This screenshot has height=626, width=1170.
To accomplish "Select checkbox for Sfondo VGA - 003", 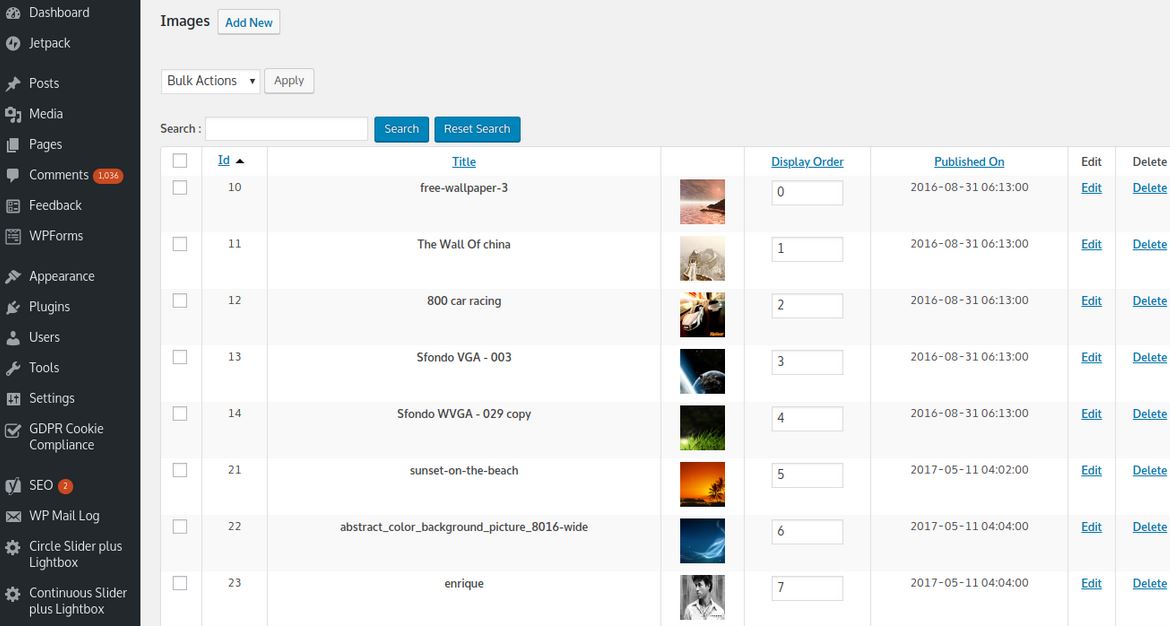I will point(180,357).
